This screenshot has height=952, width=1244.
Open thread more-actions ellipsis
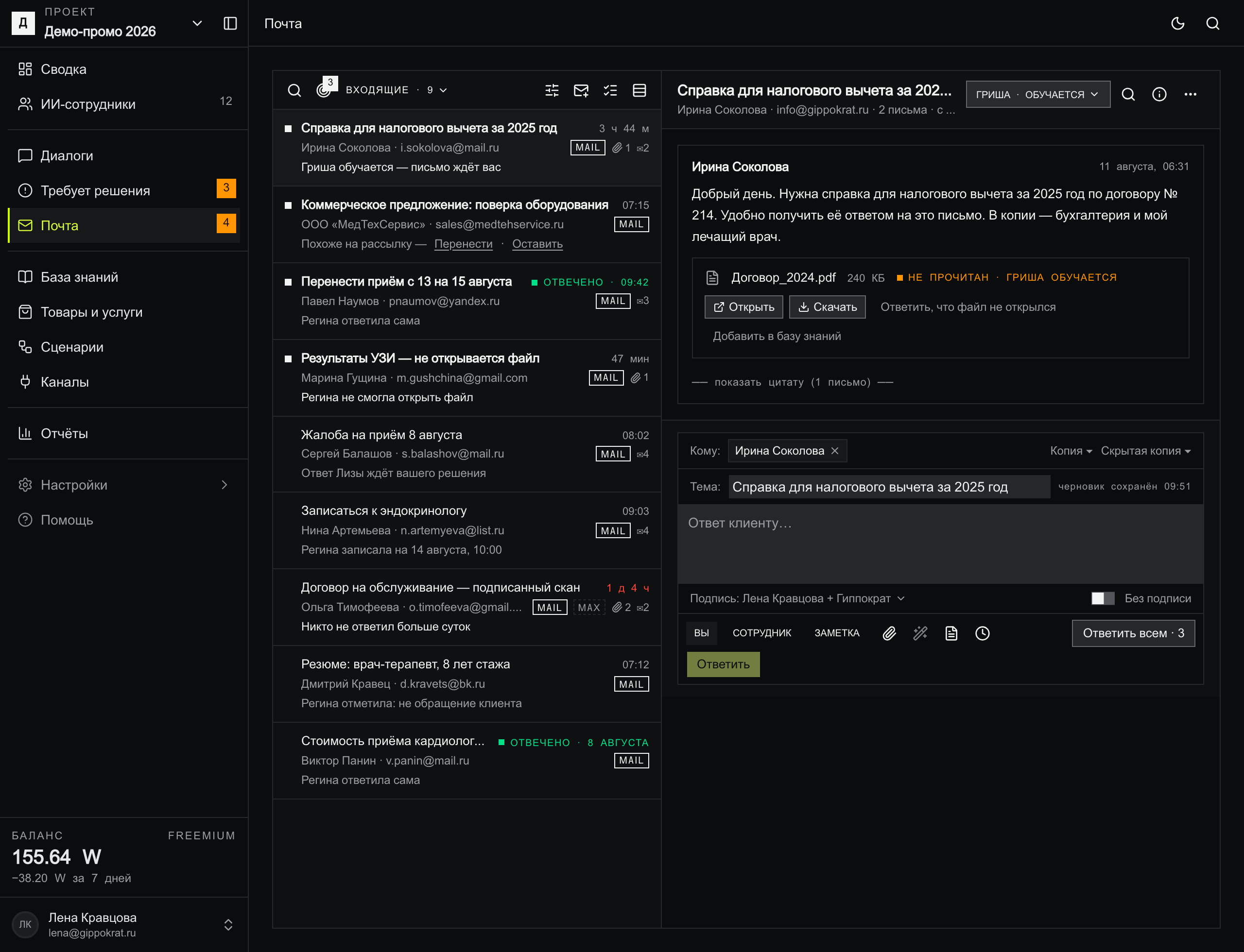pos(1190,94)
